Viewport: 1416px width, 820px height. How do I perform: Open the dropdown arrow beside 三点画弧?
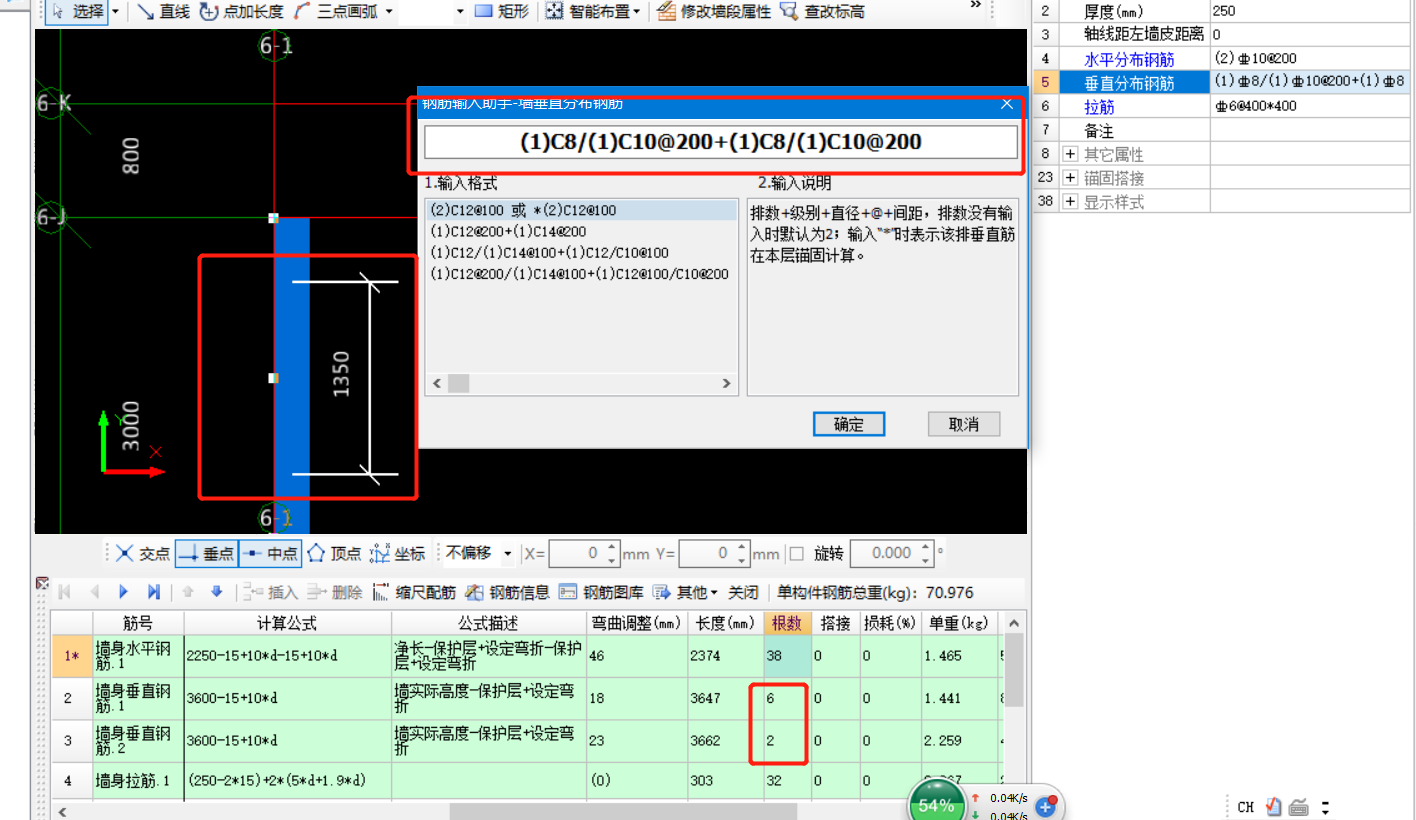(x=388, y=12)
